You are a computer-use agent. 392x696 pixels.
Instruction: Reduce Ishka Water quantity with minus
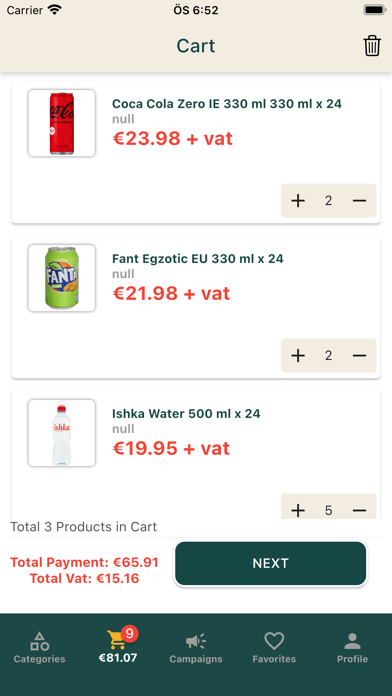pos(359,510)
